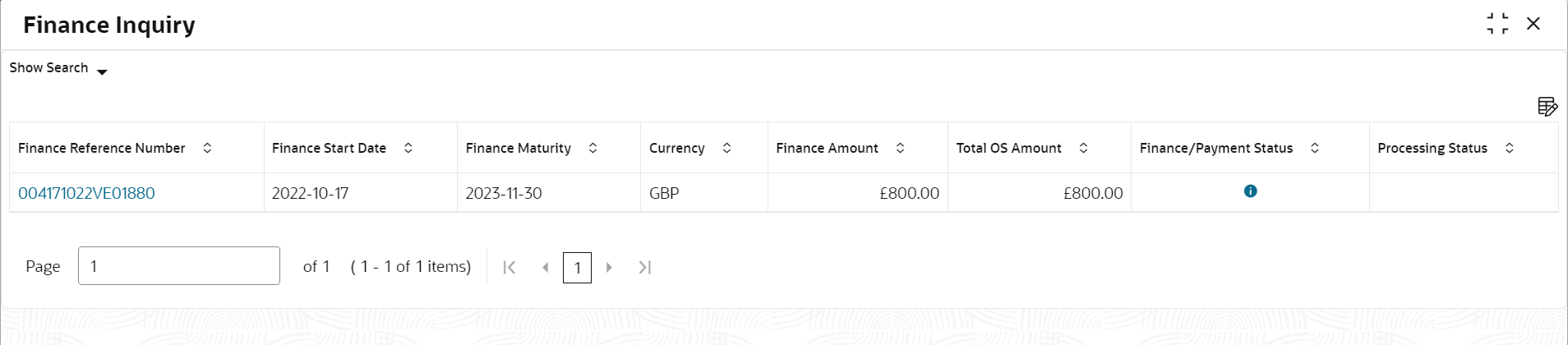The image size is (1568, 345).
Task: Open the table column settings icon
Action: (1547, 107)
